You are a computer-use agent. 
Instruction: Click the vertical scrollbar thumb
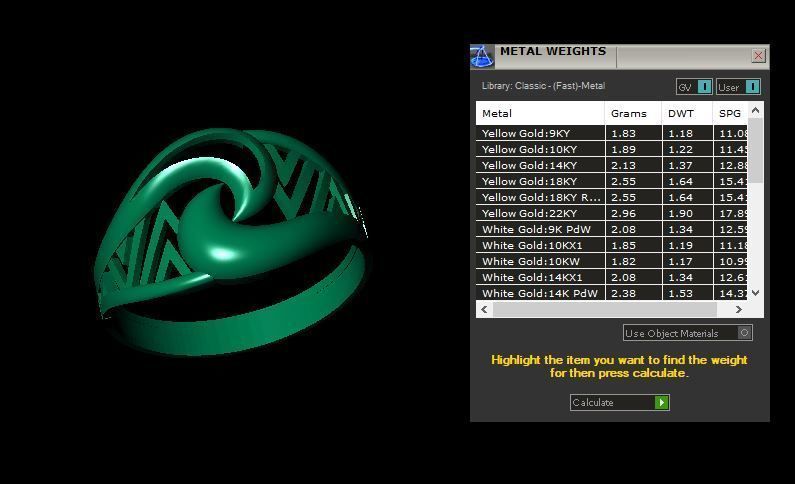tap(755, 151)
